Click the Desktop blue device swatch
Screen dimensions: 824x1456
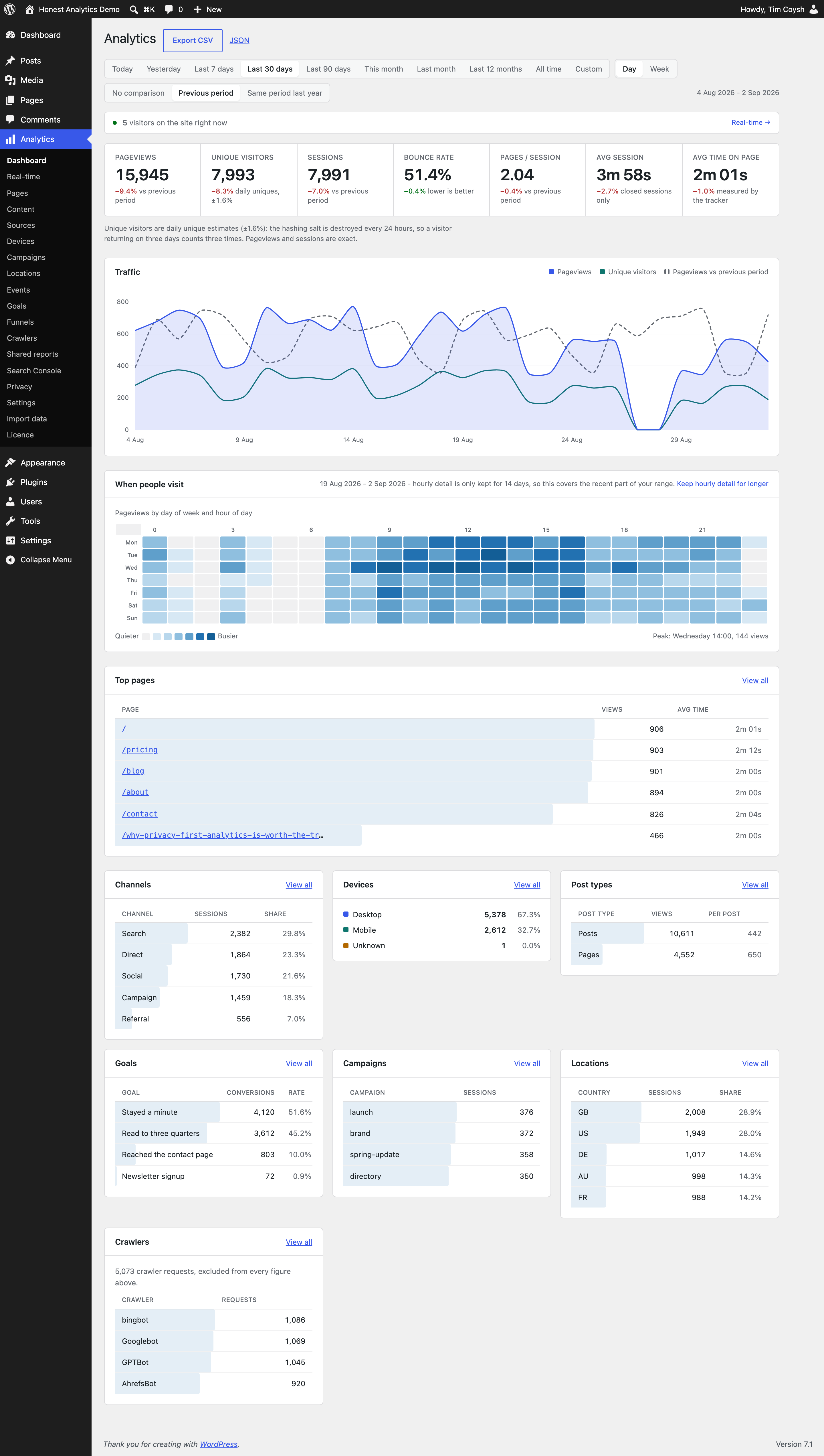click(346, 914)
